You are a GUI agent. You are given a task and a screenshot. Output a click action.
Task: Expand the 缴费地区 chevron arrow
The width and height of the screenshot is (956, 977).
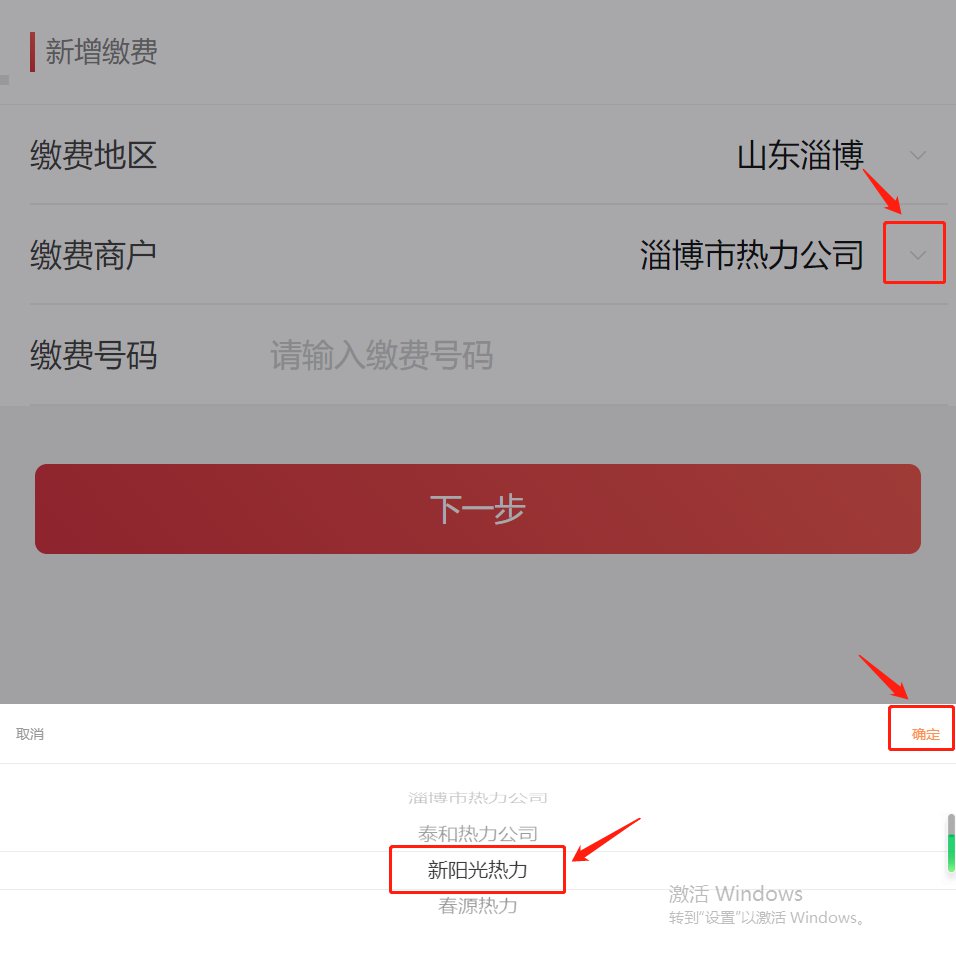[917, 155]
